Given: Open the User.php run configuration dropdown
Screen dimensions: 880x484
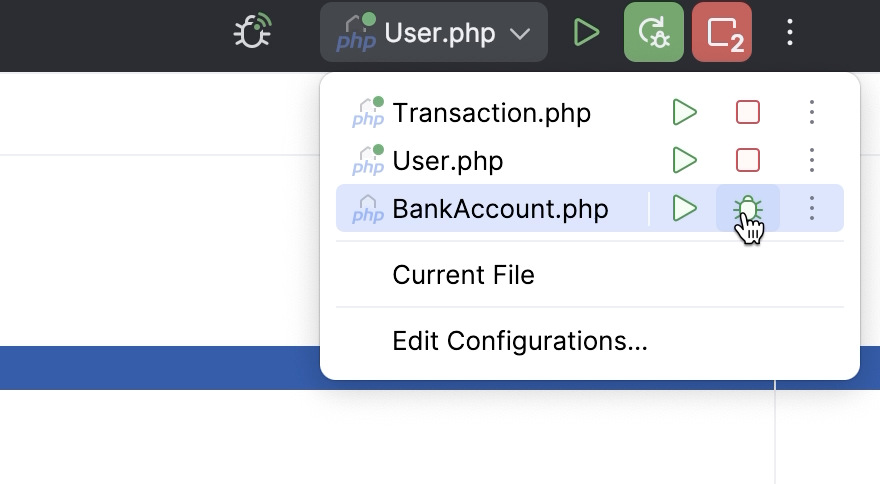Looking at the screenshot, I should point(434,33).
